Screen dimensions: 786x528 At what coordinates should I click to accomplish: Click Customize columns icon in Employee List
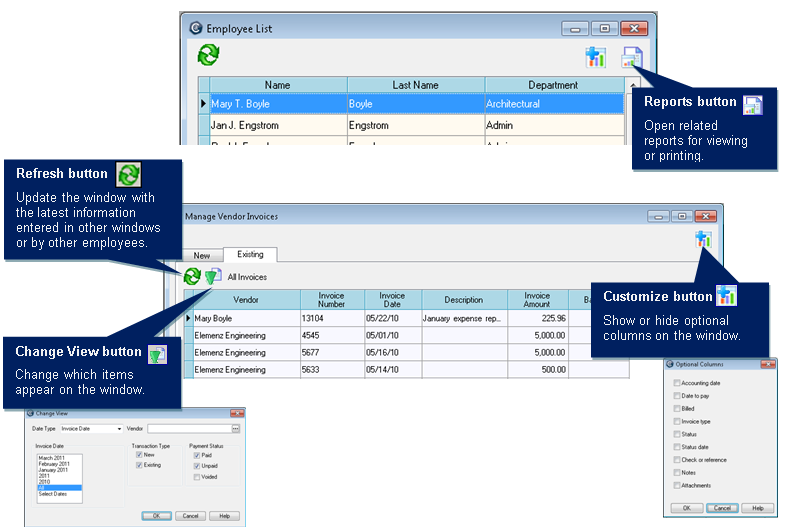pos(596,57)
